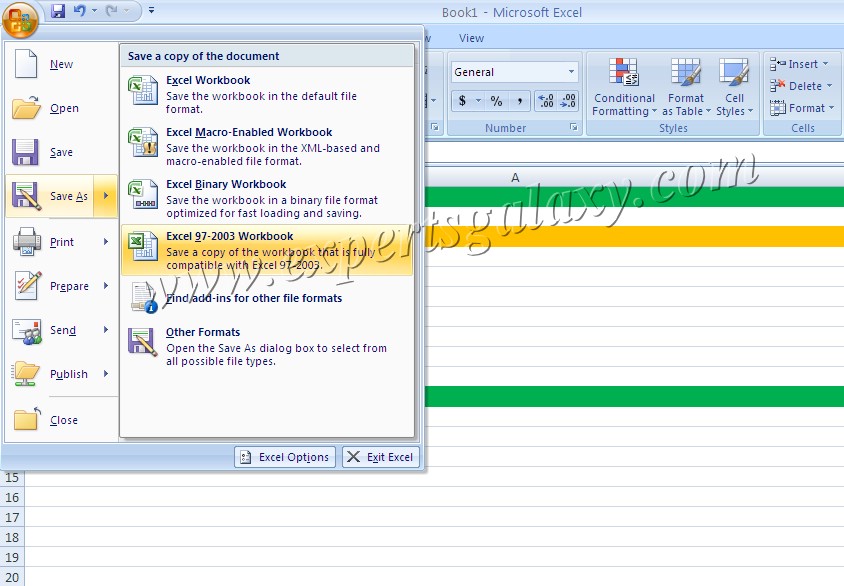Open the Office button menu

pyautogui.click(x=20, y=17)
